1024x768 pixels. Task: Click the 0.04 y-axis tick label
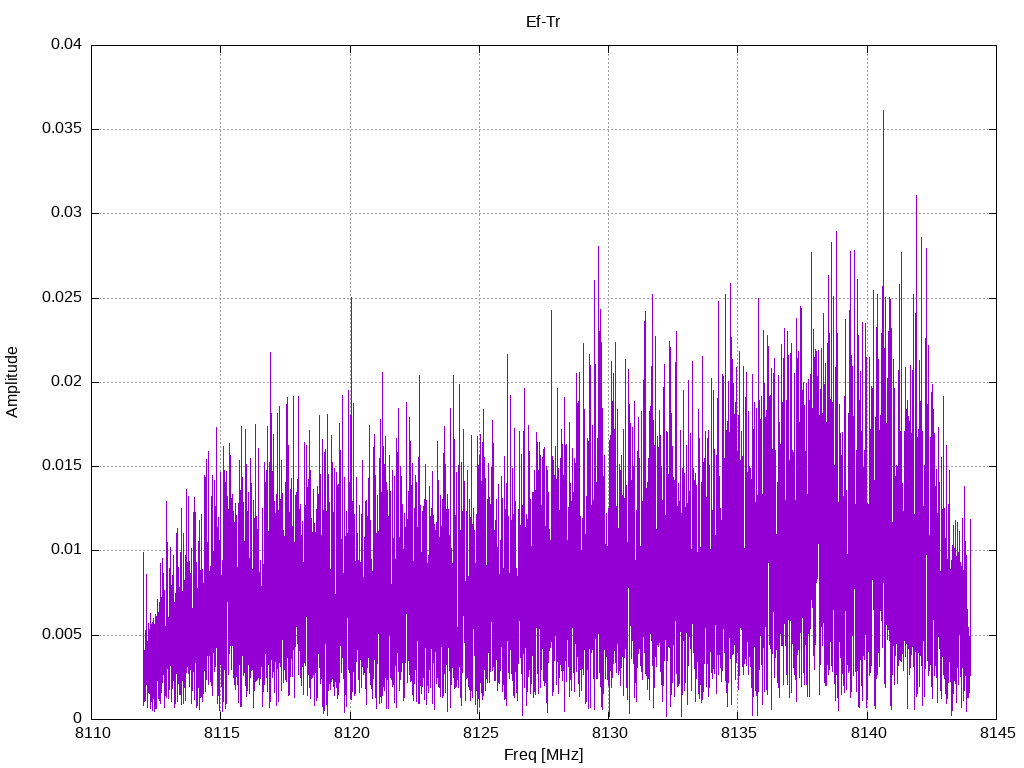coord(67,44)
